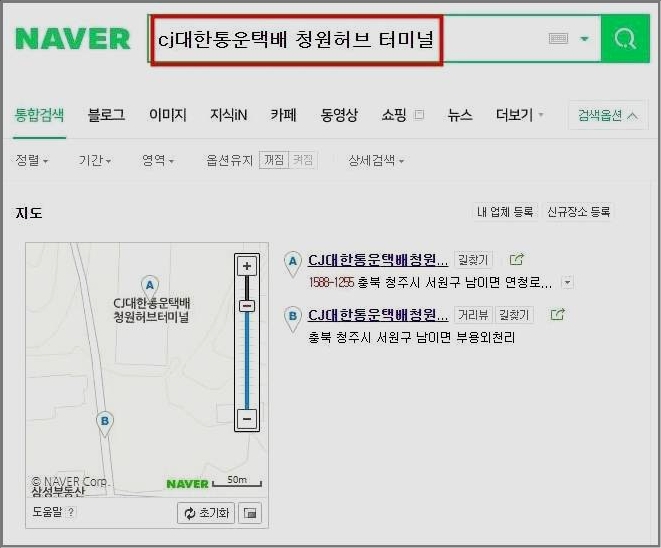Click phone number 1588-1255
This screenshot has width=661, height=548.
point(331,282)
